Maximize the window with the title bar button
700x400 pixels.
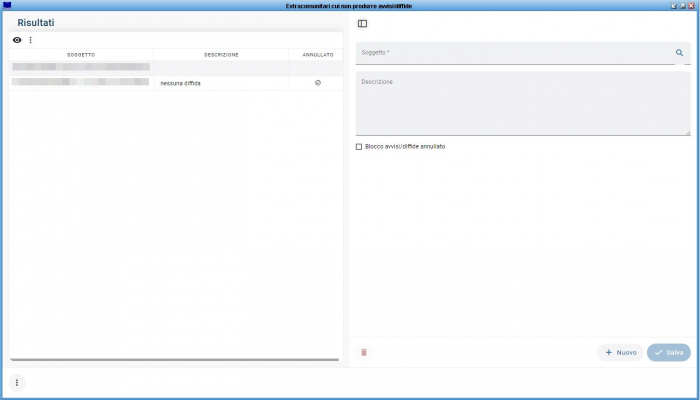(683, 6)
